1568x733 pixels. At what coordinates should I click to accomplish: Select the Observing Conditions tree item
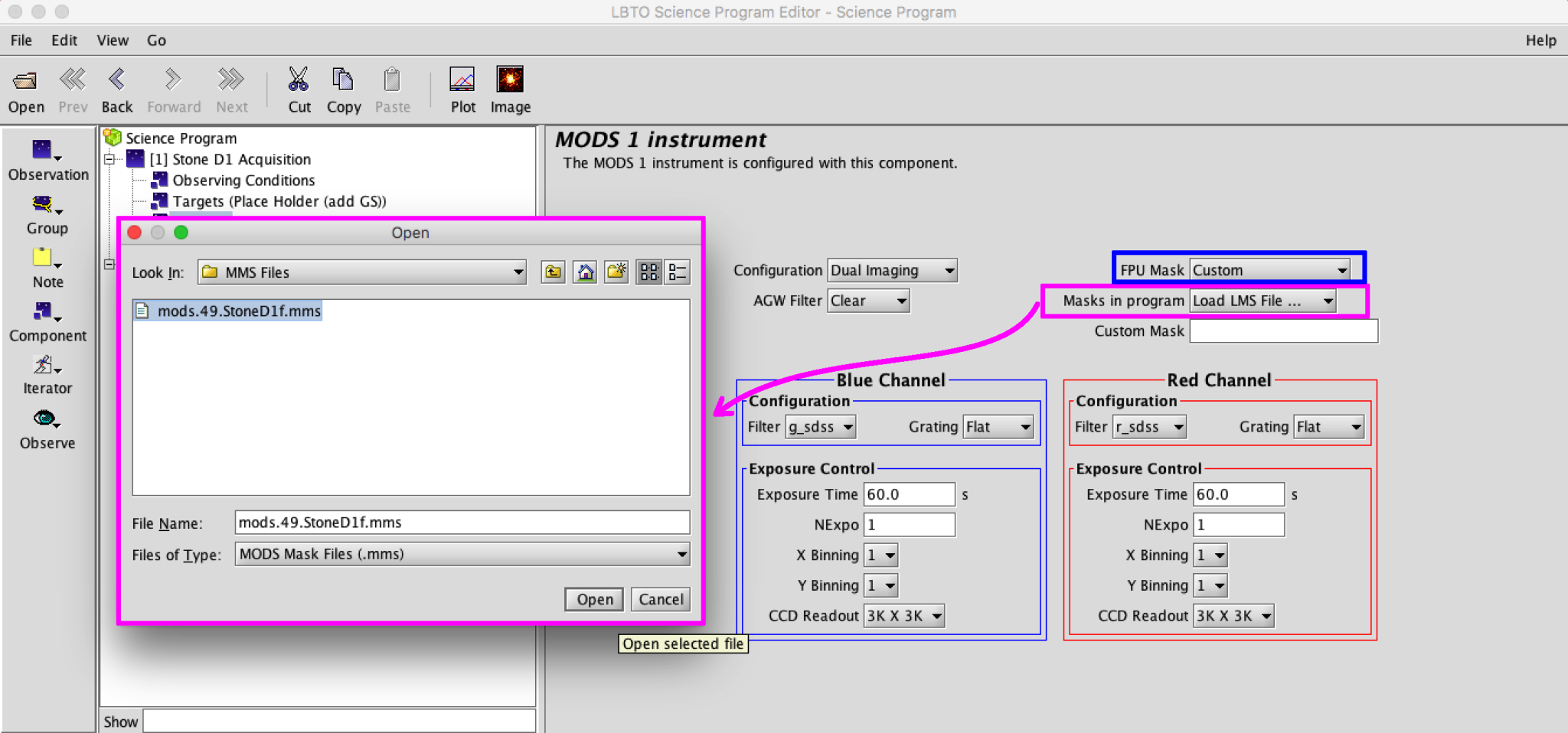pos(243,181)
